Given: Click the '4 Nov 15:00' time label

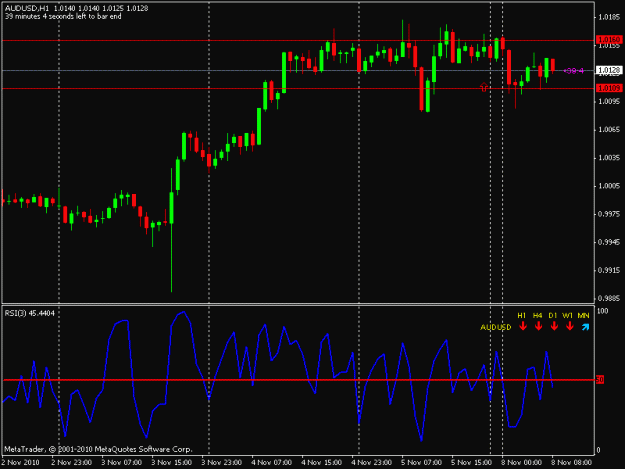Looking at the screenshot, I should point(322,462).
